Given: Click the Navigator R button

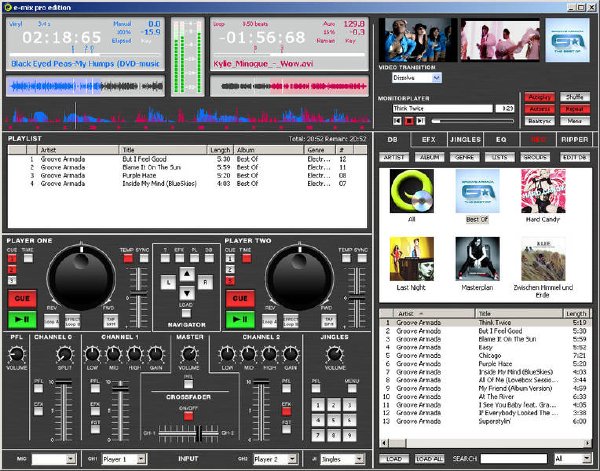Looking at the screenshot, I should coord(205,282).
